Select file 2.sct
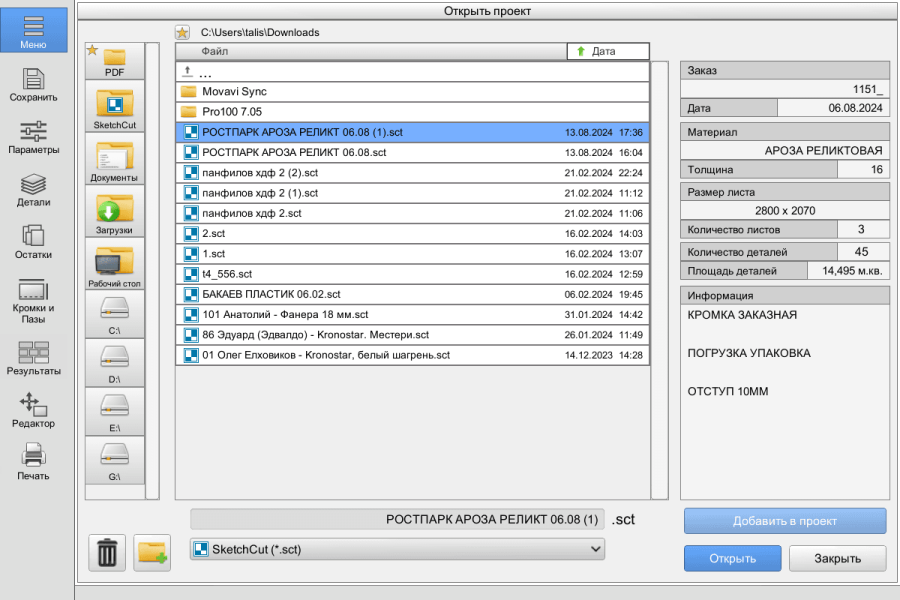 coord(413,234)
